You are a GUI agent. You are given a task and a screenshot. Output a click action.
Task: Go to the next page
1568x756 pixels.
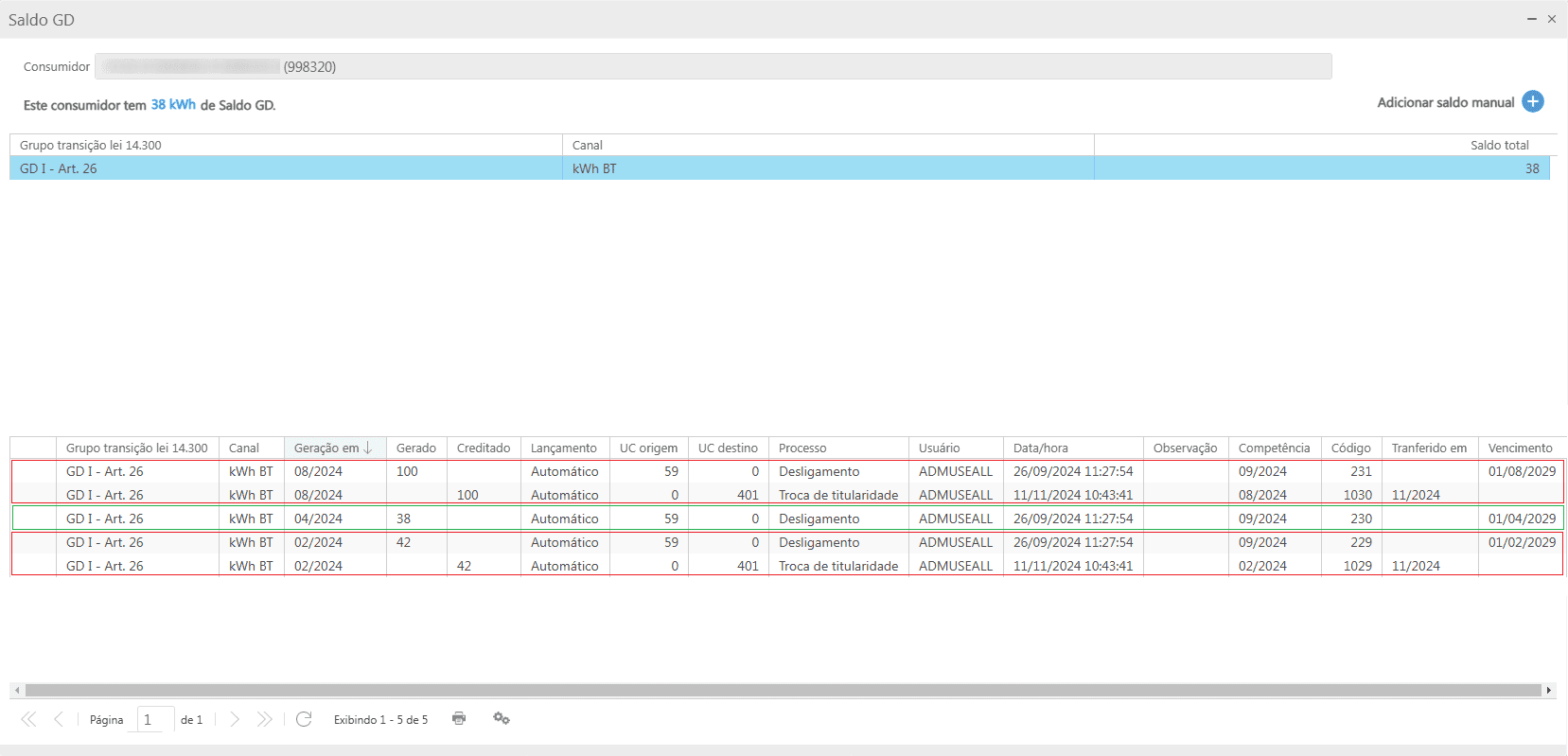point(235,719)
